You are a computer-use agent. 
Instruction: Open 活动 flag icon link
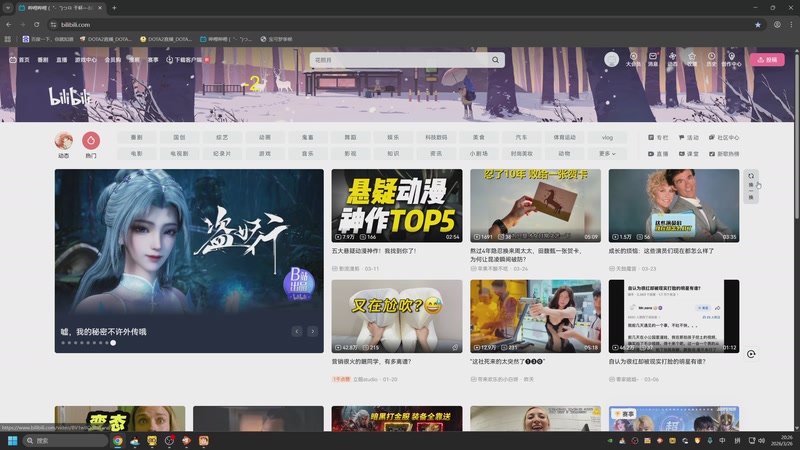pyautogui.click(x=688, y=138)
